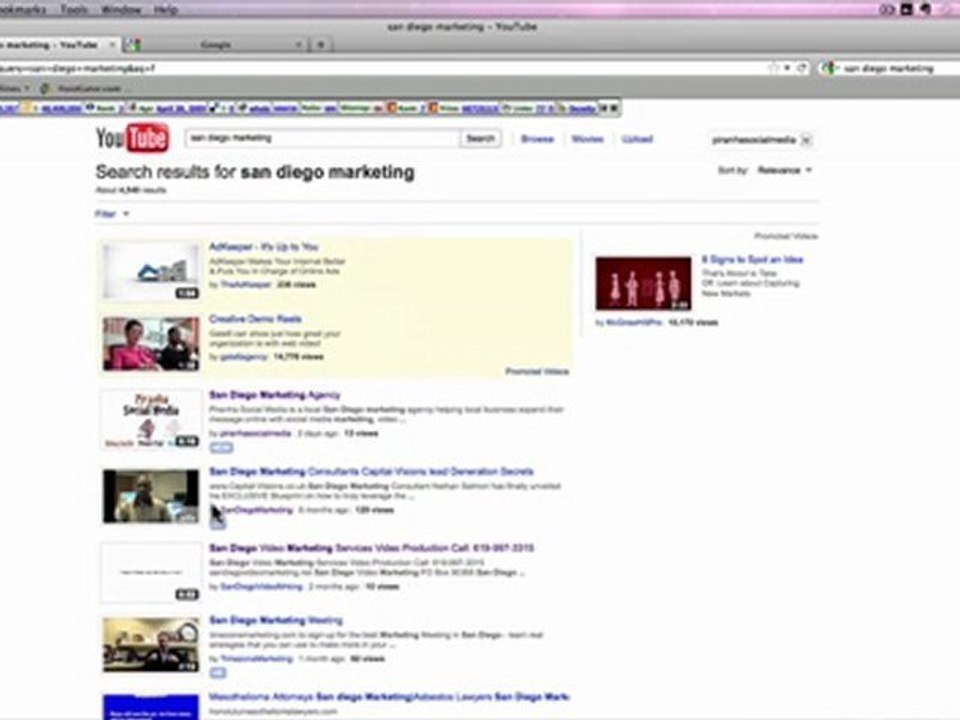Open the Bookmarks menu
This screenshot has height=720, width=960.
pos(23,9)
